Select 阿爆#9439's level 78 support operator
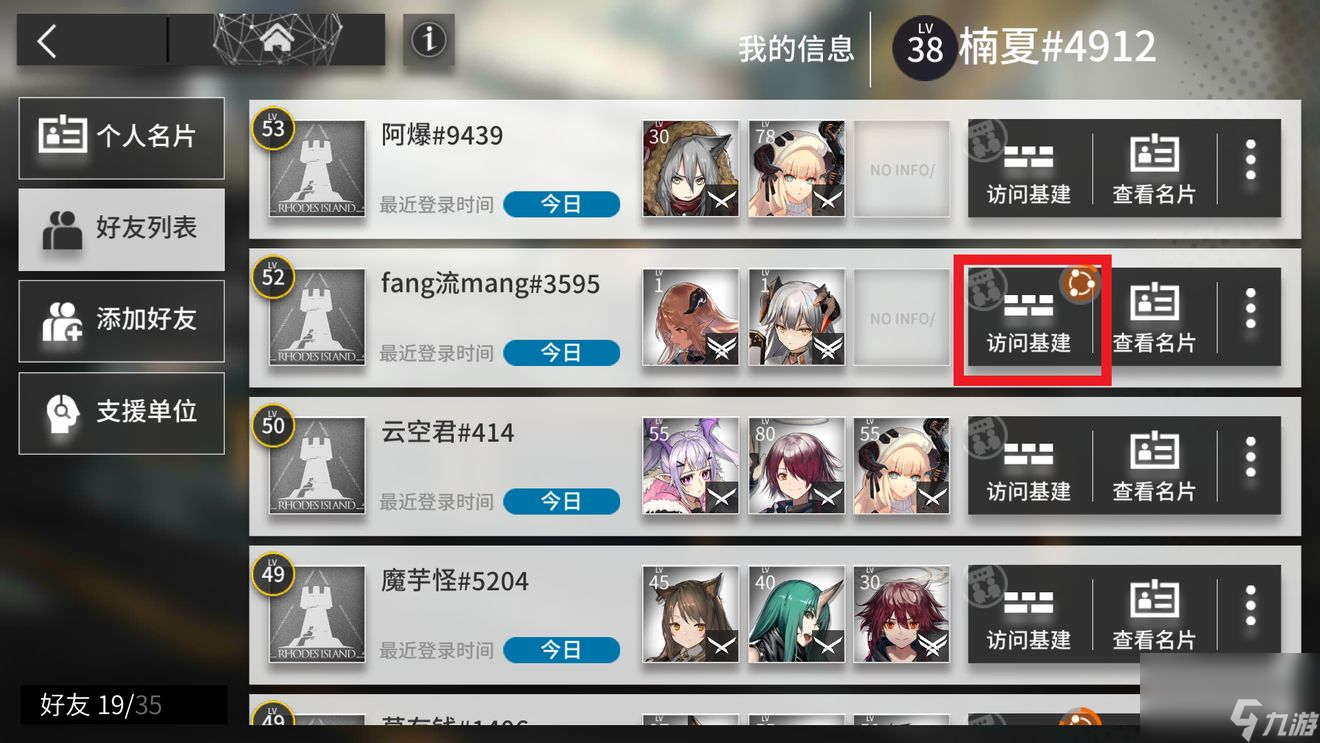This screenshot has height=743, width=1320. [797, 169]
